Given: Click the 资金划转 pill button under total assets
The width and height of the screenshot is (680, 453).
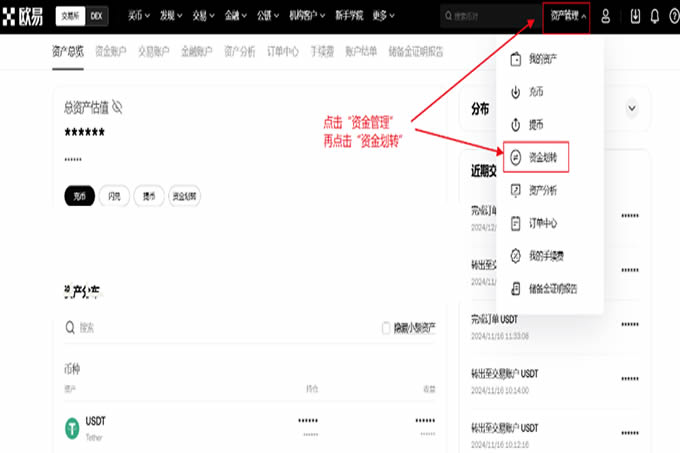Looking at the screenshot, I should pyautogui.click(x=184, y=197).
